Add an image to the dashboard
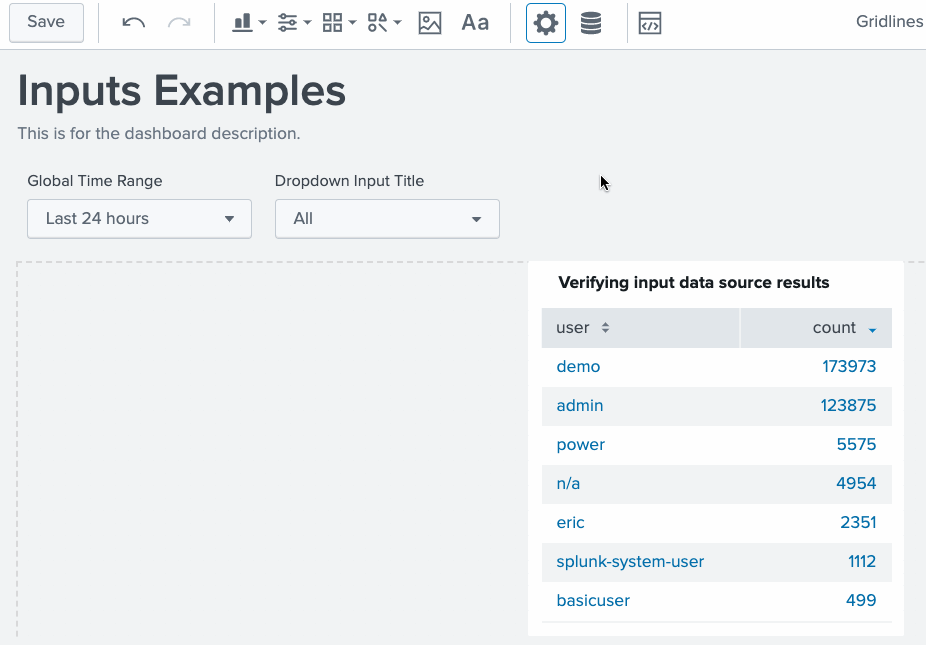This screenshot has width=926, height=645. (430, 23)
